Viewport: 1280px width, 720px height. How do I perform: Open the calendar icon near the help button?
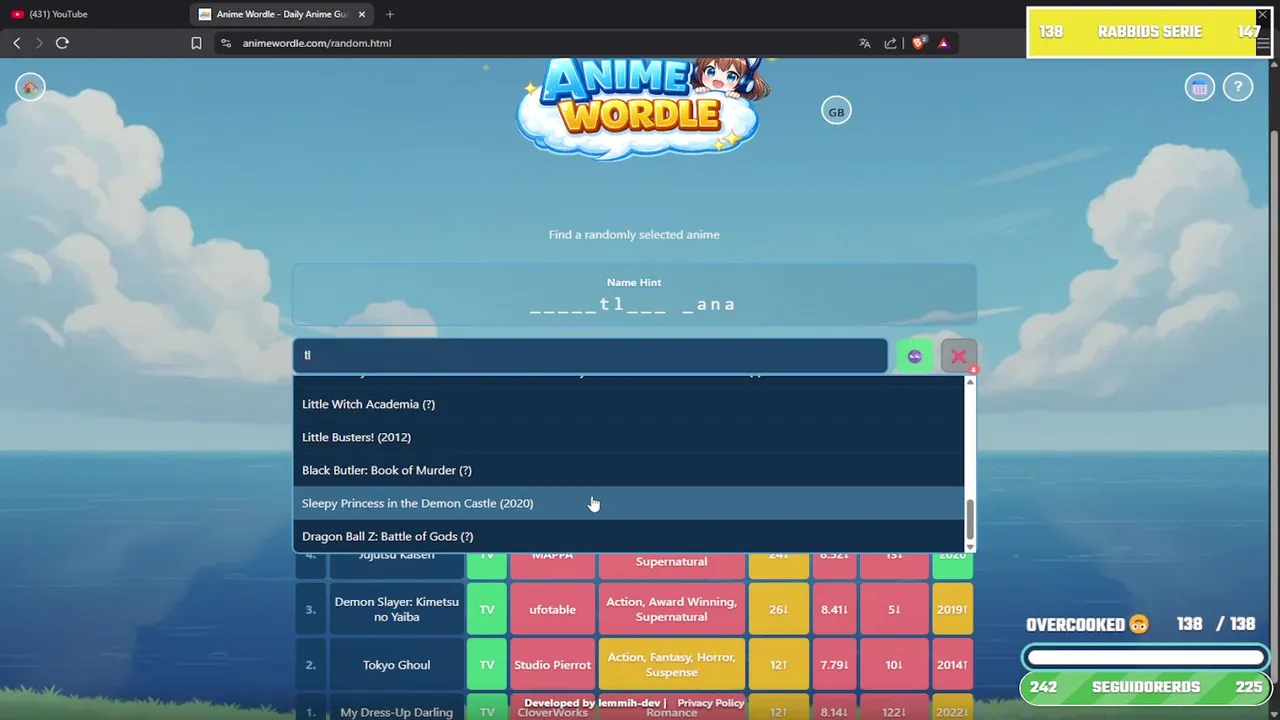pos(1199,88)
